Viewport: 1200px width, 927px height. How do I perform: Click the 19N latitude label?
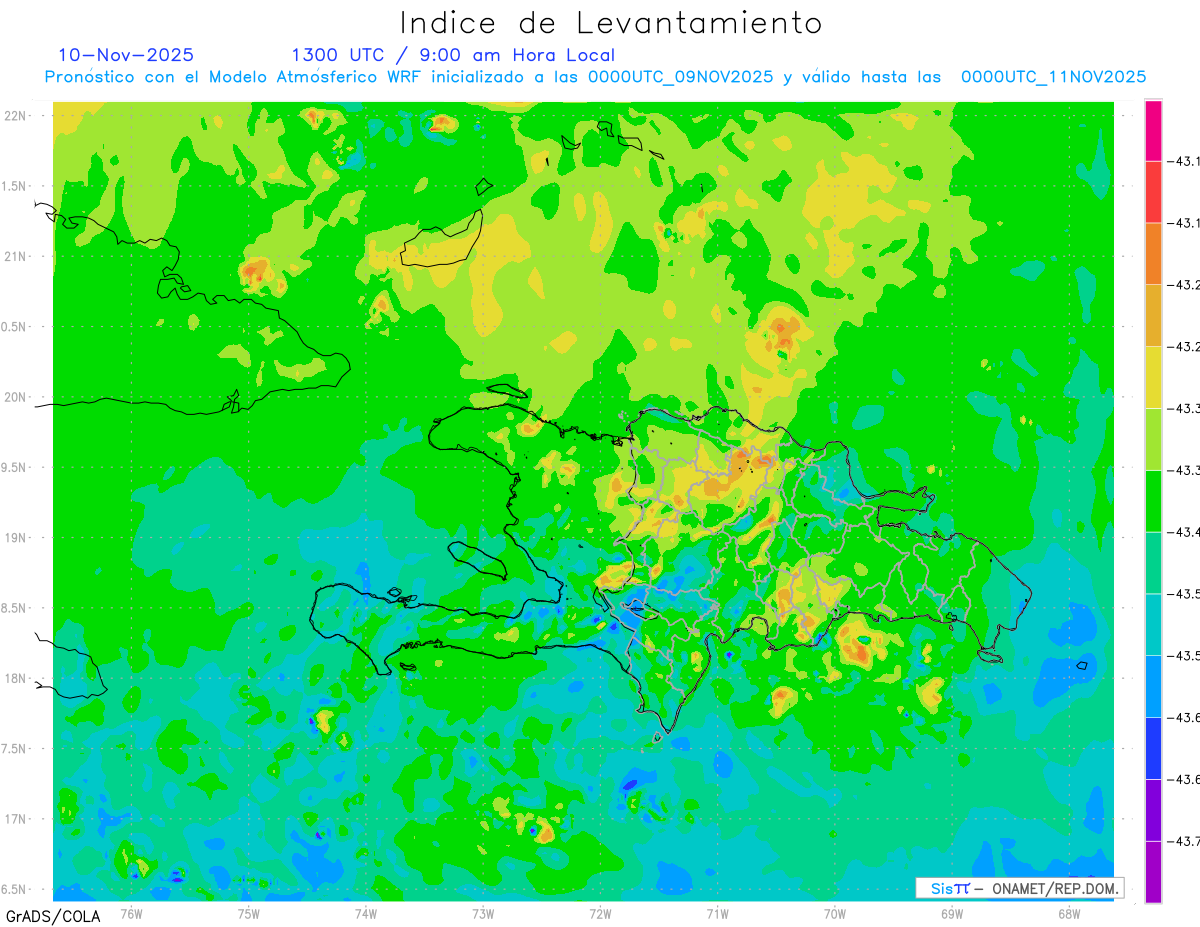tap(16, 537)
